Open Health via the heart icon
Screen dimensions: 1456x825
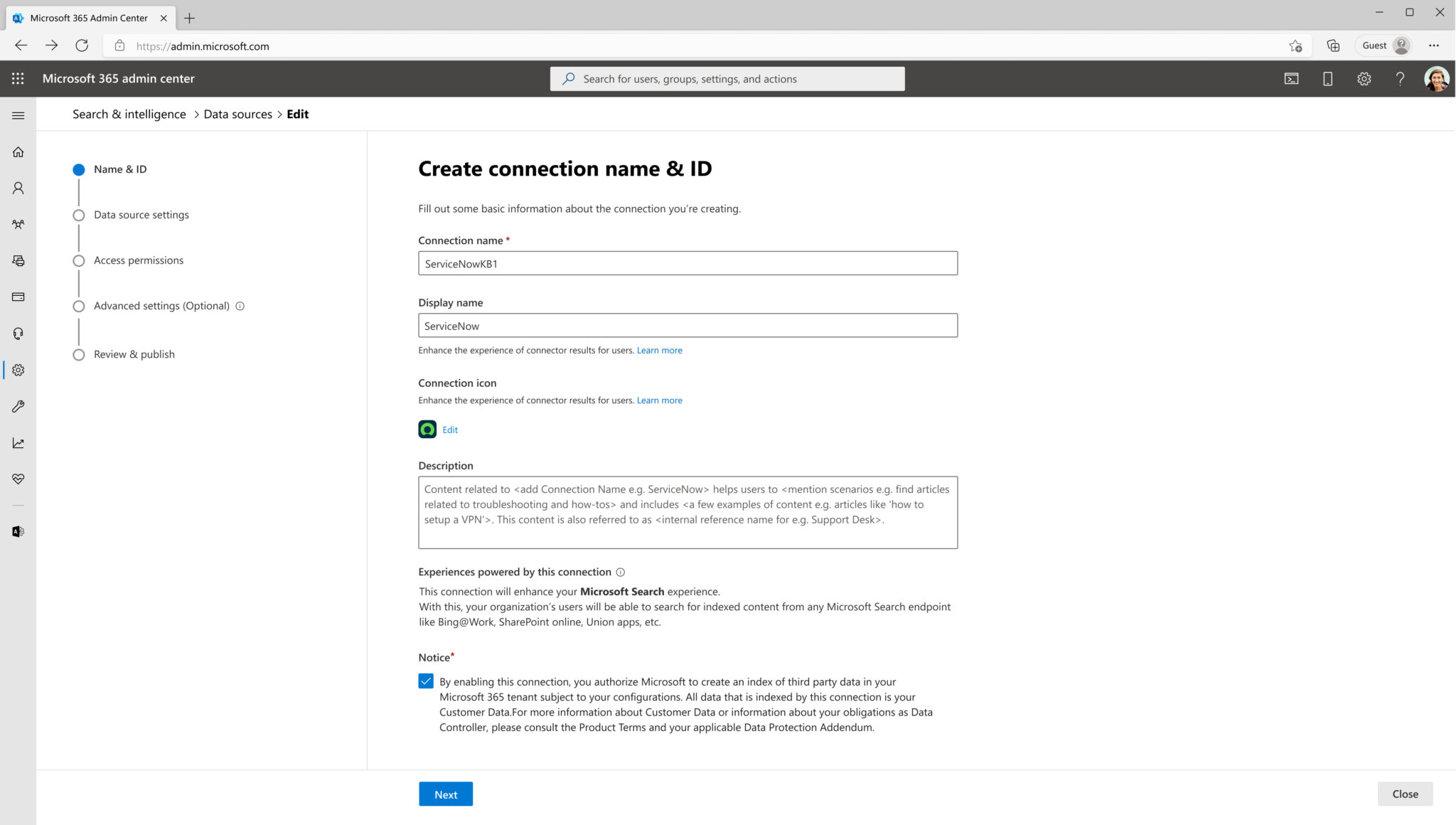pyautogui.click(x=18, y=478)
